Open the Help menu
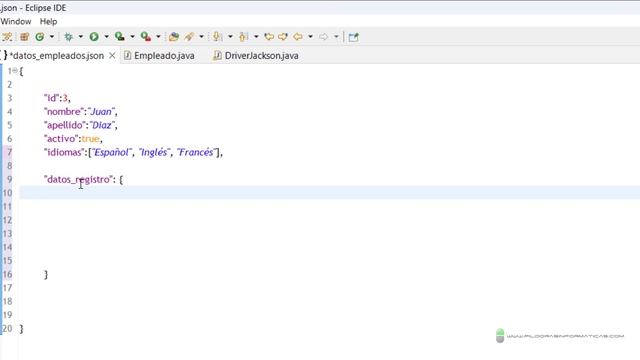Screen dimensions: 640x360 pos(48,22)
